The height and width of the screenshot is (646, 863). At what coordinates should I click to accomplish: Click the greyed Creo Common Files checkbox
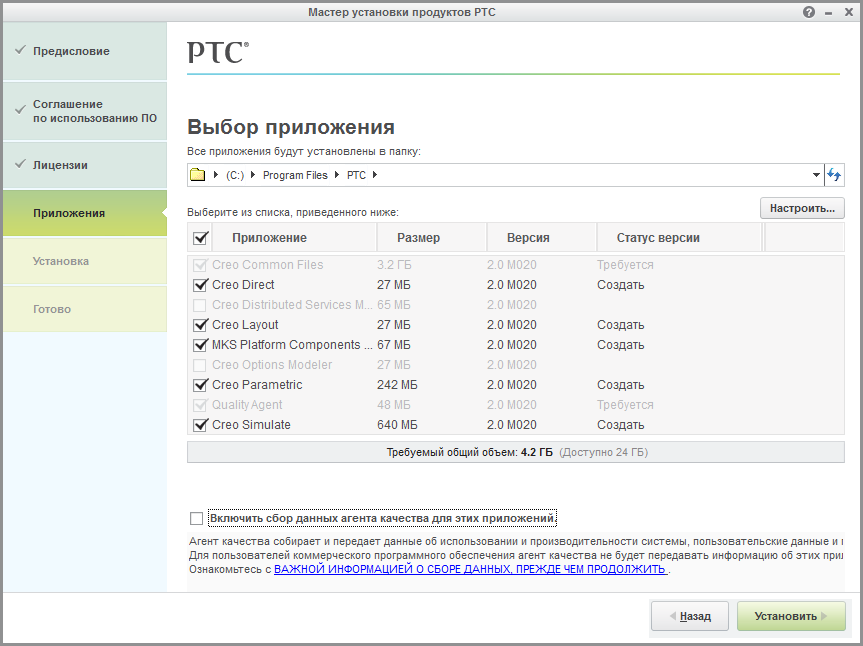pyautogui.click(x=200, y=265)
